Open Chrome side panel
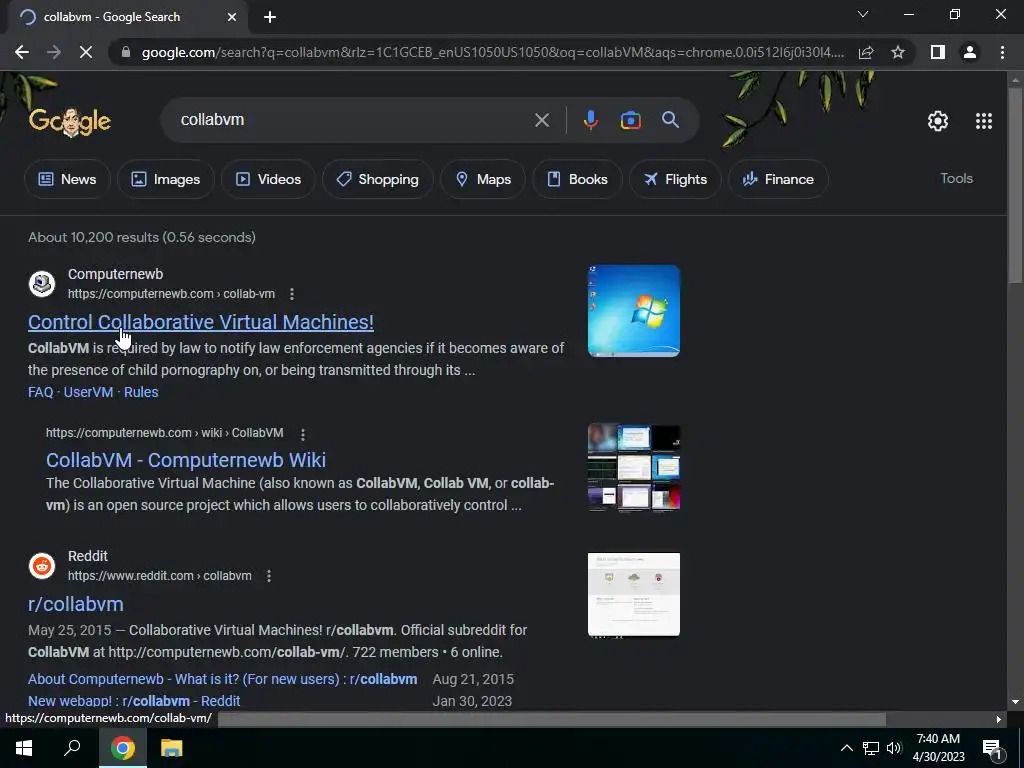 click(x=938, y=52)
